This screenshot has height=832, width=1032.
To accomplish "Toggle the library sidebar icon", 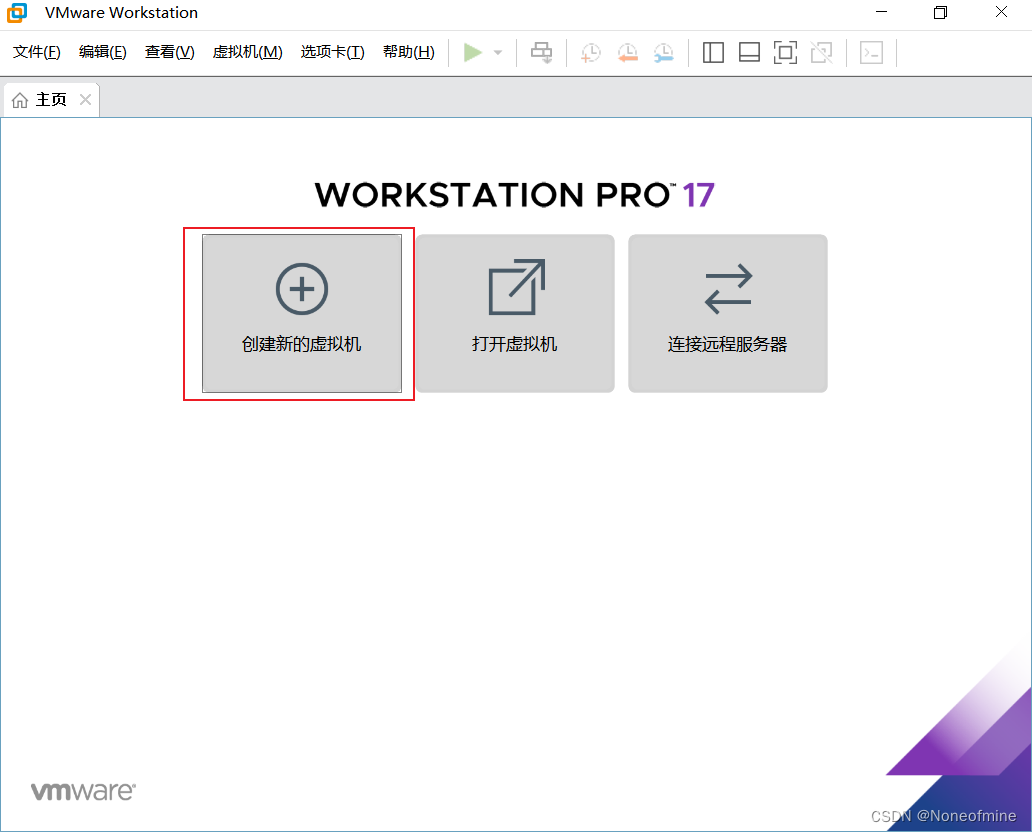I will point(713,52).
